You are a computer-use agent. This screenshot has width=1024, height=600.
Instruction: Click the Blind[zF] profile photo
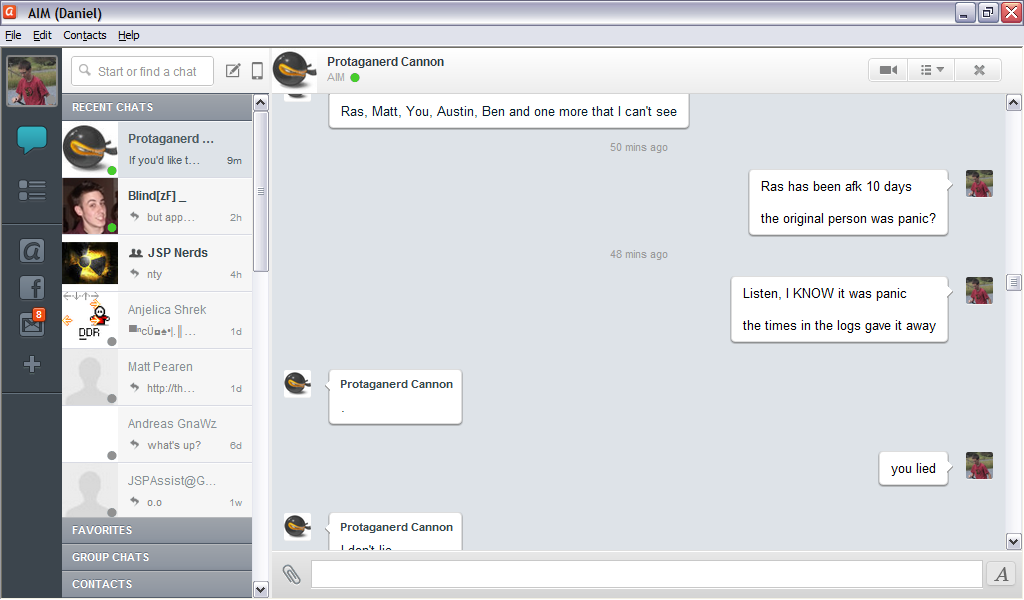click(x=90, y=206)
